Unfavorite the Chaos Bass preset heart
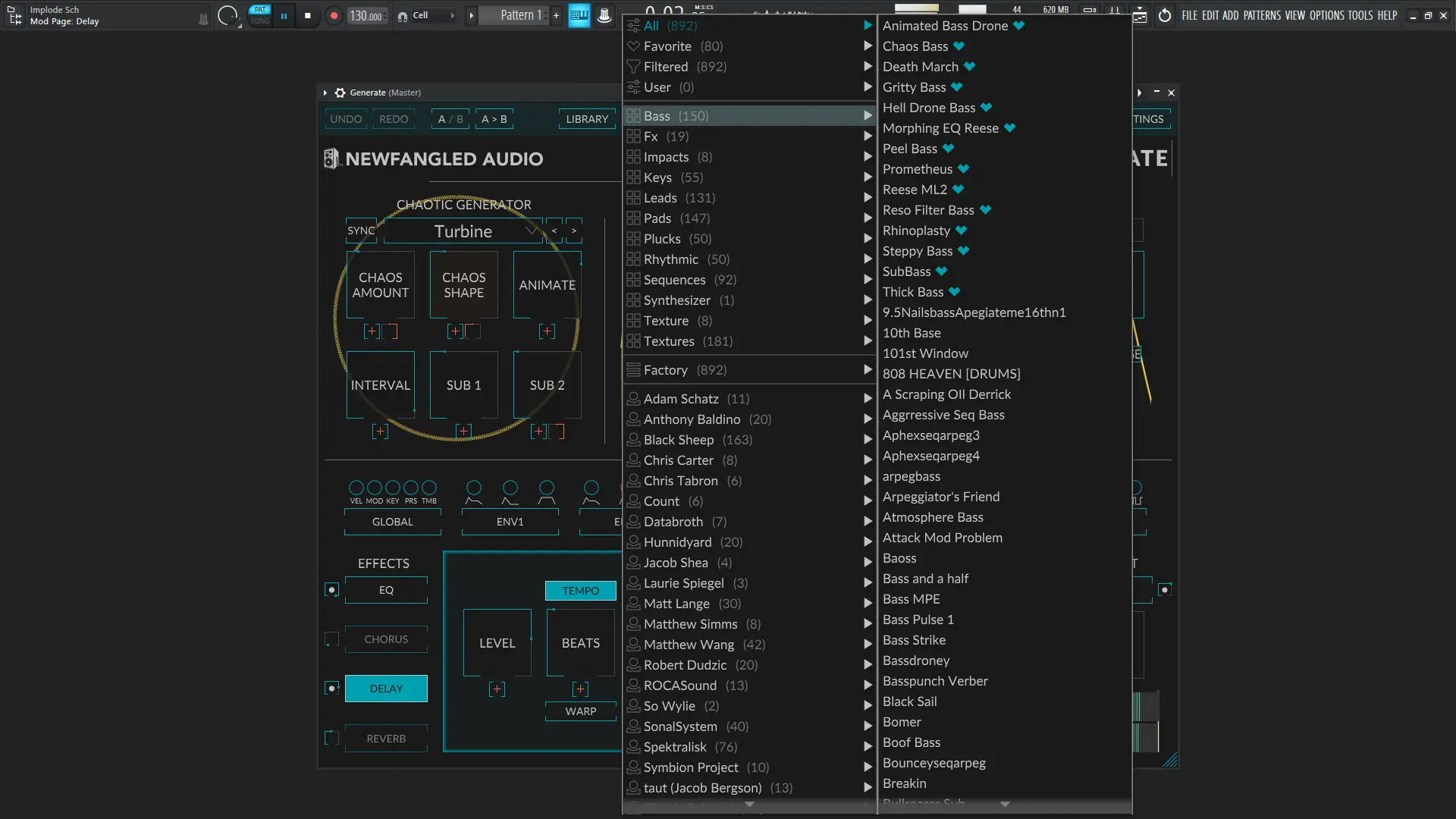This screenshot has width=1456, height=819. [x=958, y=45]
